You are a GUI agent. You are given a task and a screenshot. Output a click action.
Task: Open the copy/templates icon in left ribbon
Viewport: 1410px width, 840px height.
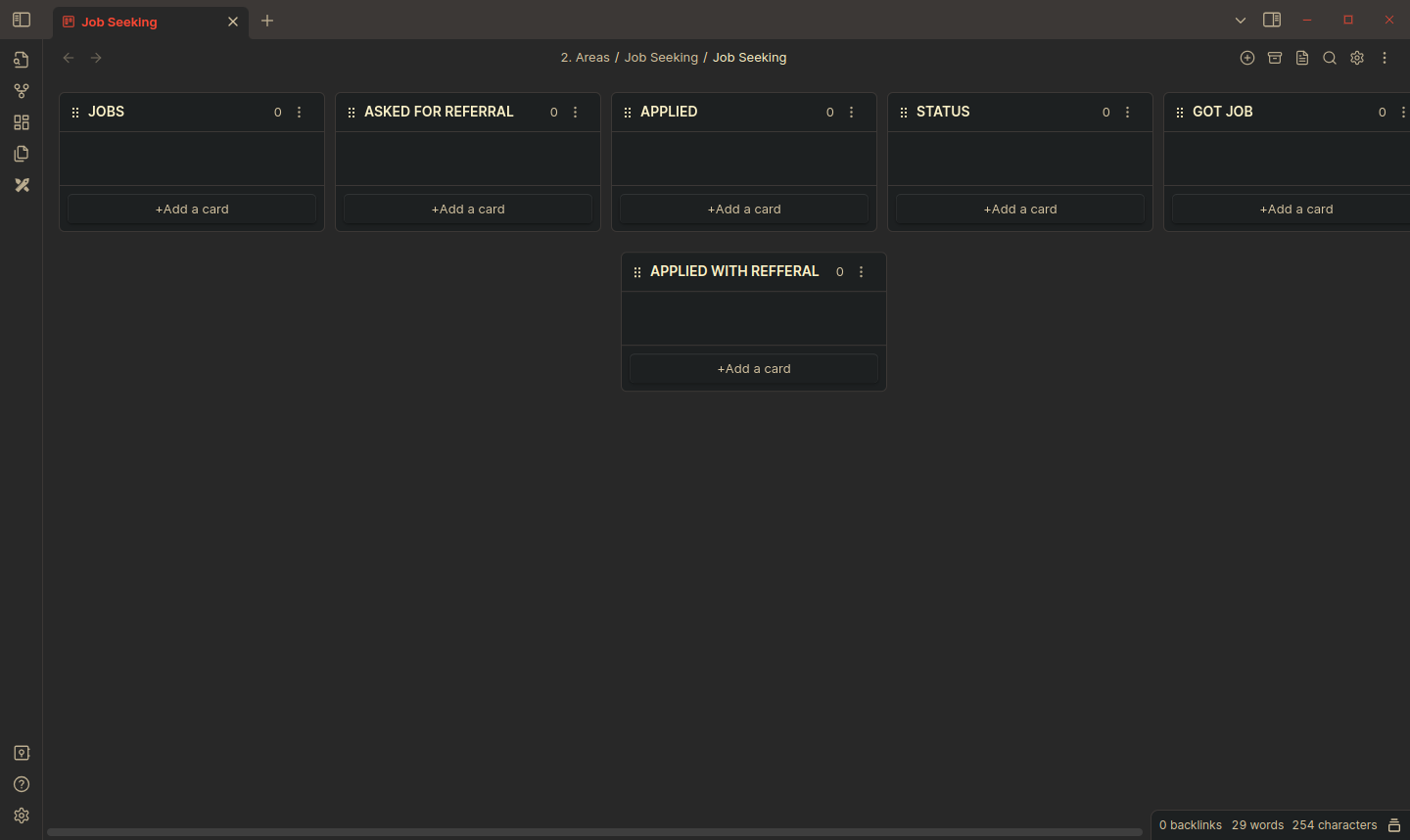(22, 154)
